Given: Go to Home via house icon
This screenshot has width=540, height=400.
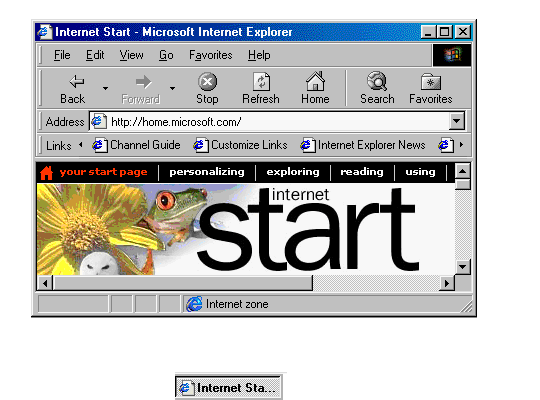Looking at the screenshot, I should point(315,81).
